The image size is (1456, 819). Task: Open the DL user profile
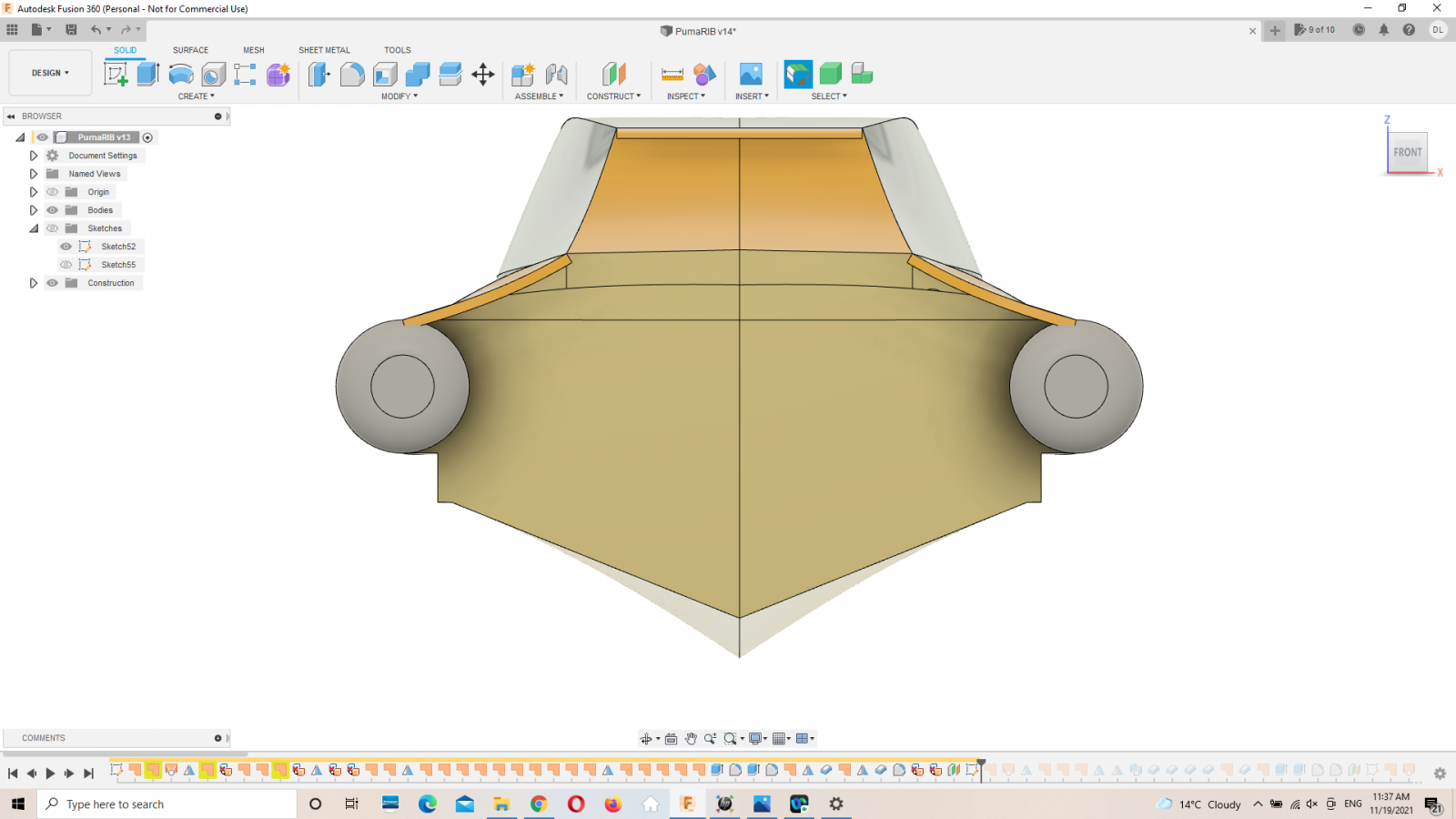tap(1438, 30)
